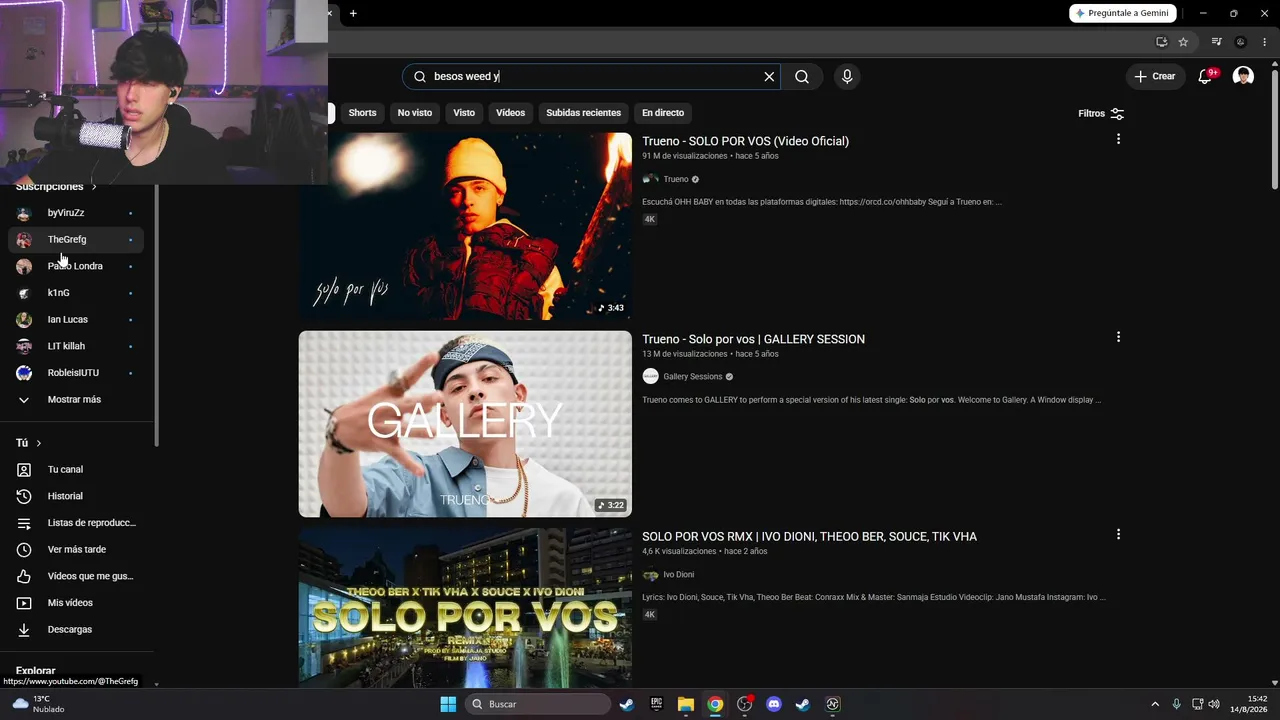The height and width of the screenshot is (720, 1280).
Task: Open Ian Lucas subscription in sidebar
Action: point(76,320)
